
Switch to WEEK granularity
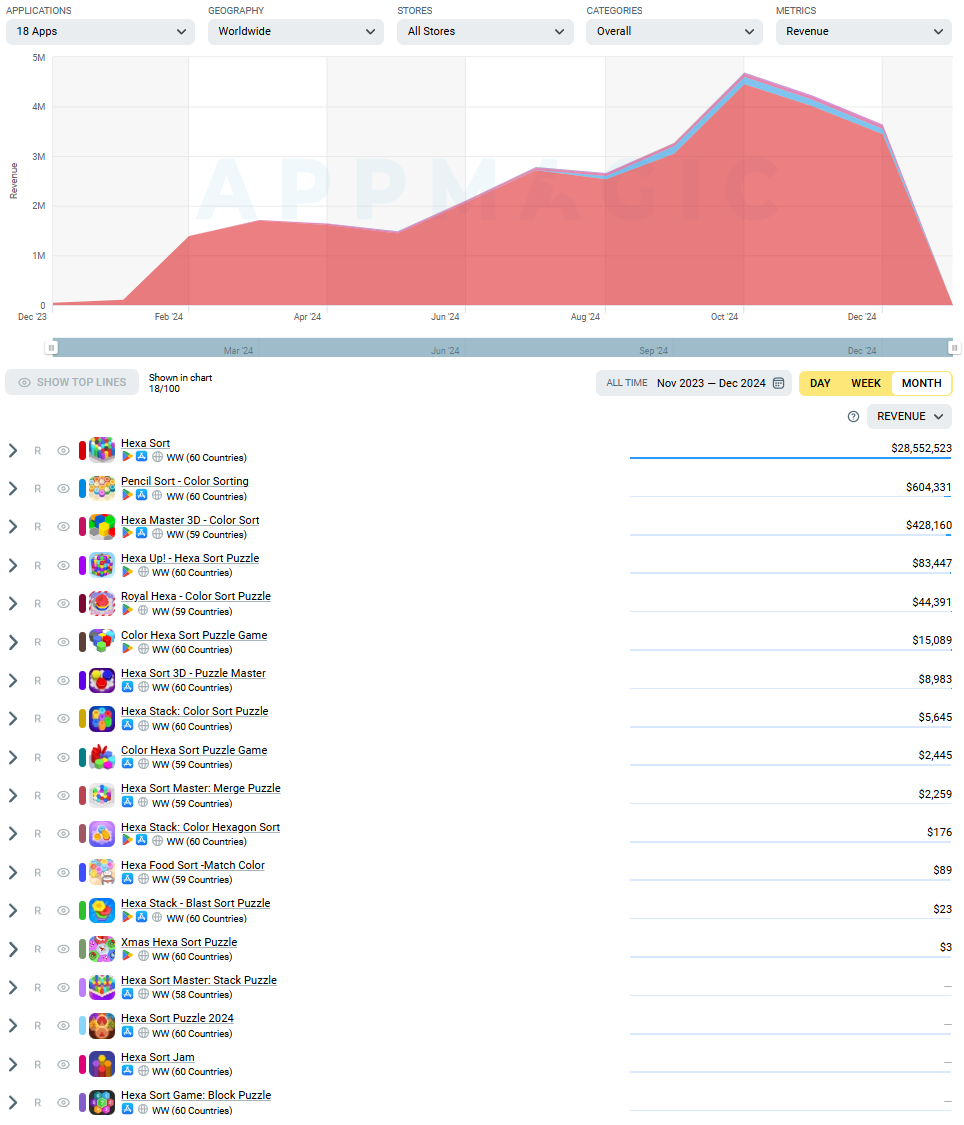866,383
